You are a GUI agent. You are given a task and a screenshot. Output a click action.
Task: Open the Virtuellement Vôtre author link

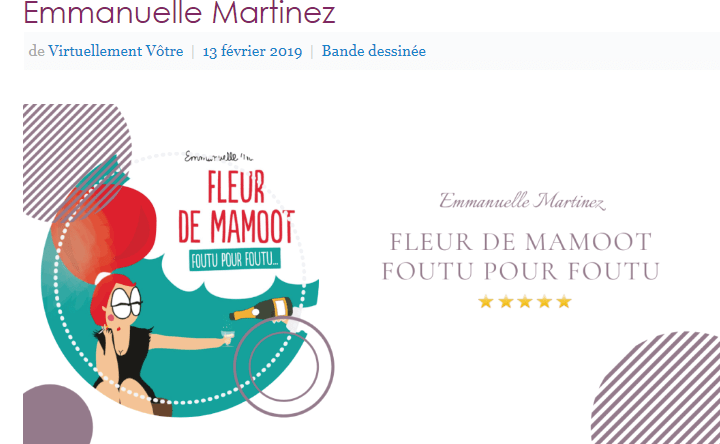pyautogui.click(x=115, y=51)
